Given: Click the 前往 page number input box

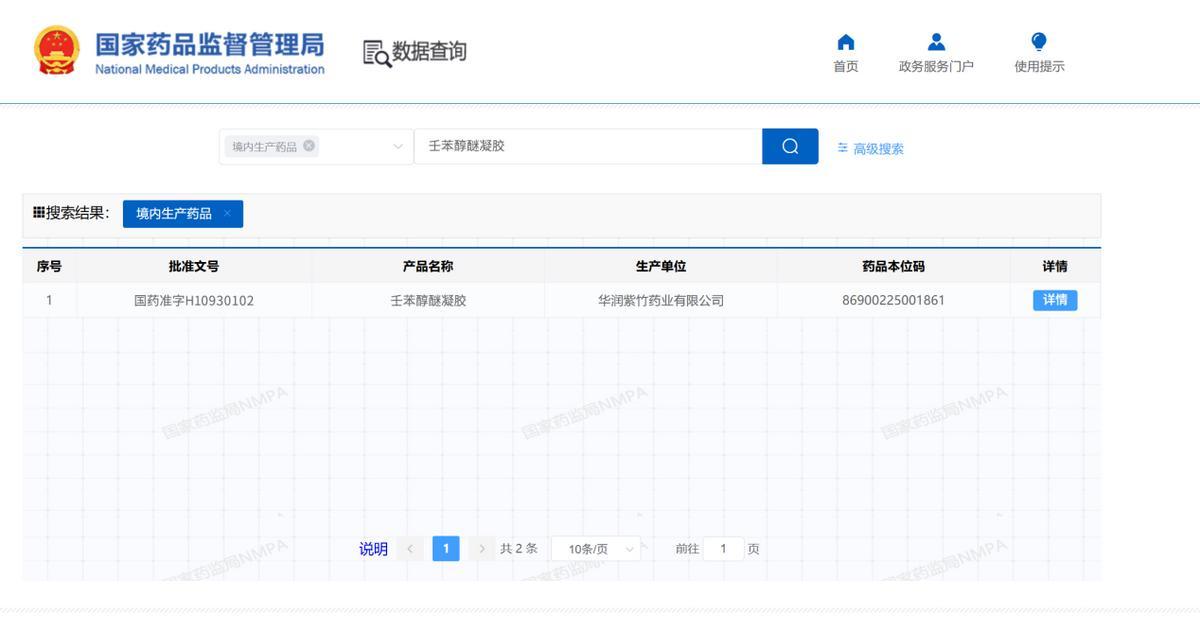Looking at the screenshot, I should pos(723,549).
